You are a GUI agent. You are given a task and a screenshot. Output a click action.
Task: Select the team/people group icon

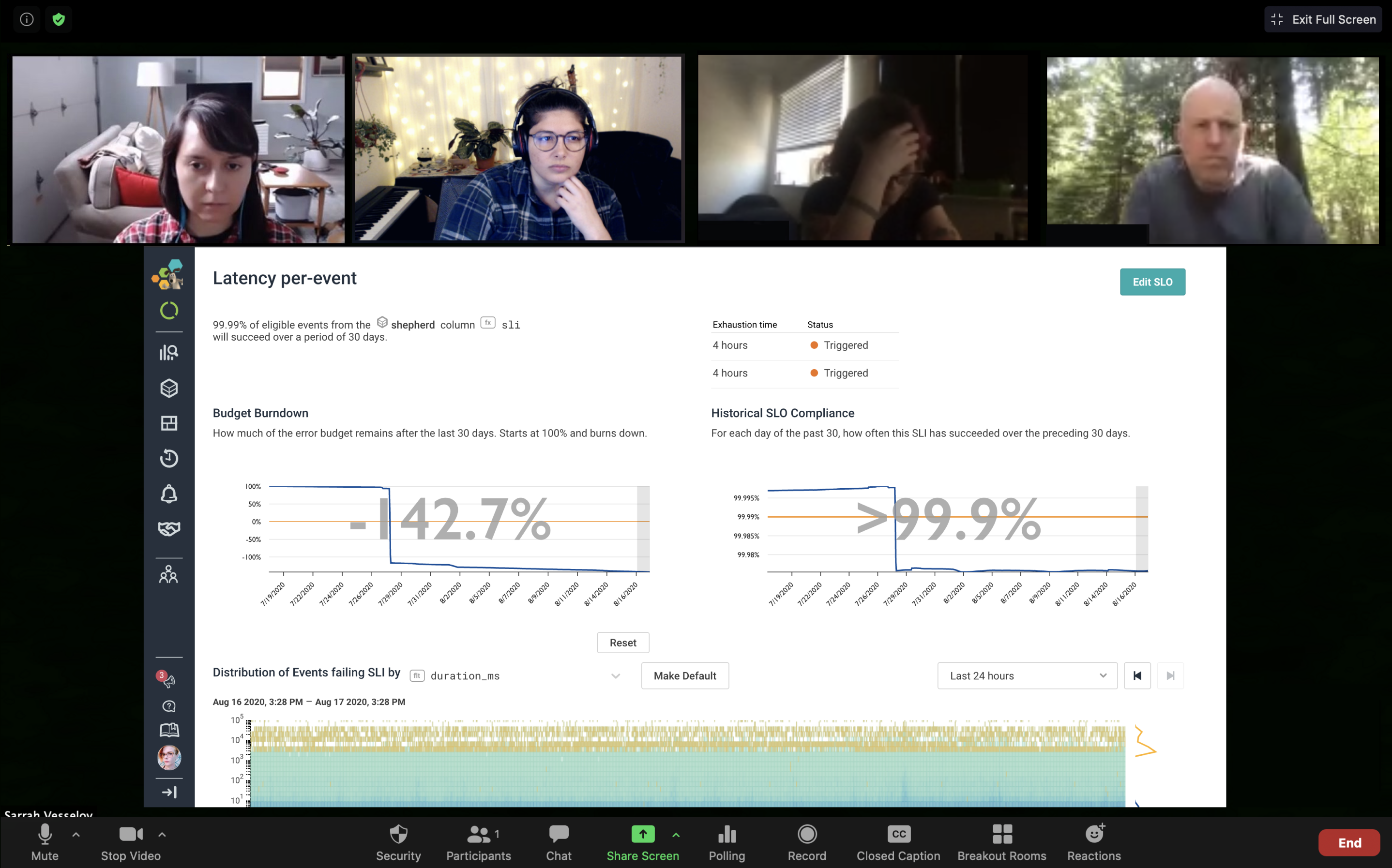pyautogui.click(x=168, y=574)
